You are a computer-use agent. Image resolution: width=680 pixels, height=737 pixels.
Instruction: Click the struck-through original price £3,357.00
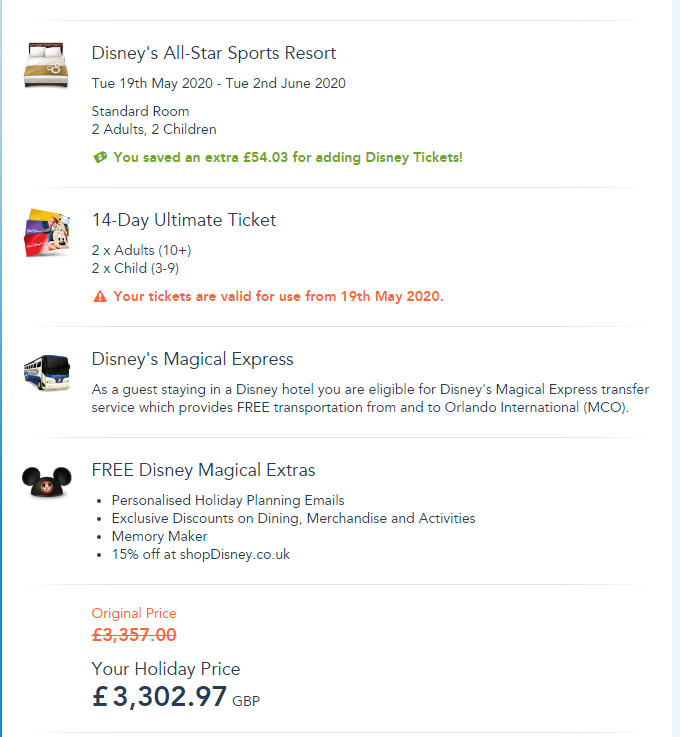coord(134,634)
